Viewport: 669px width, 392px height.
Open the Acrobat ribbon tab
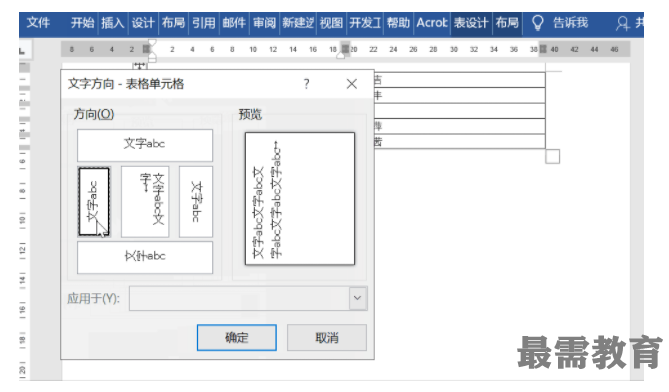coord(432,23)
